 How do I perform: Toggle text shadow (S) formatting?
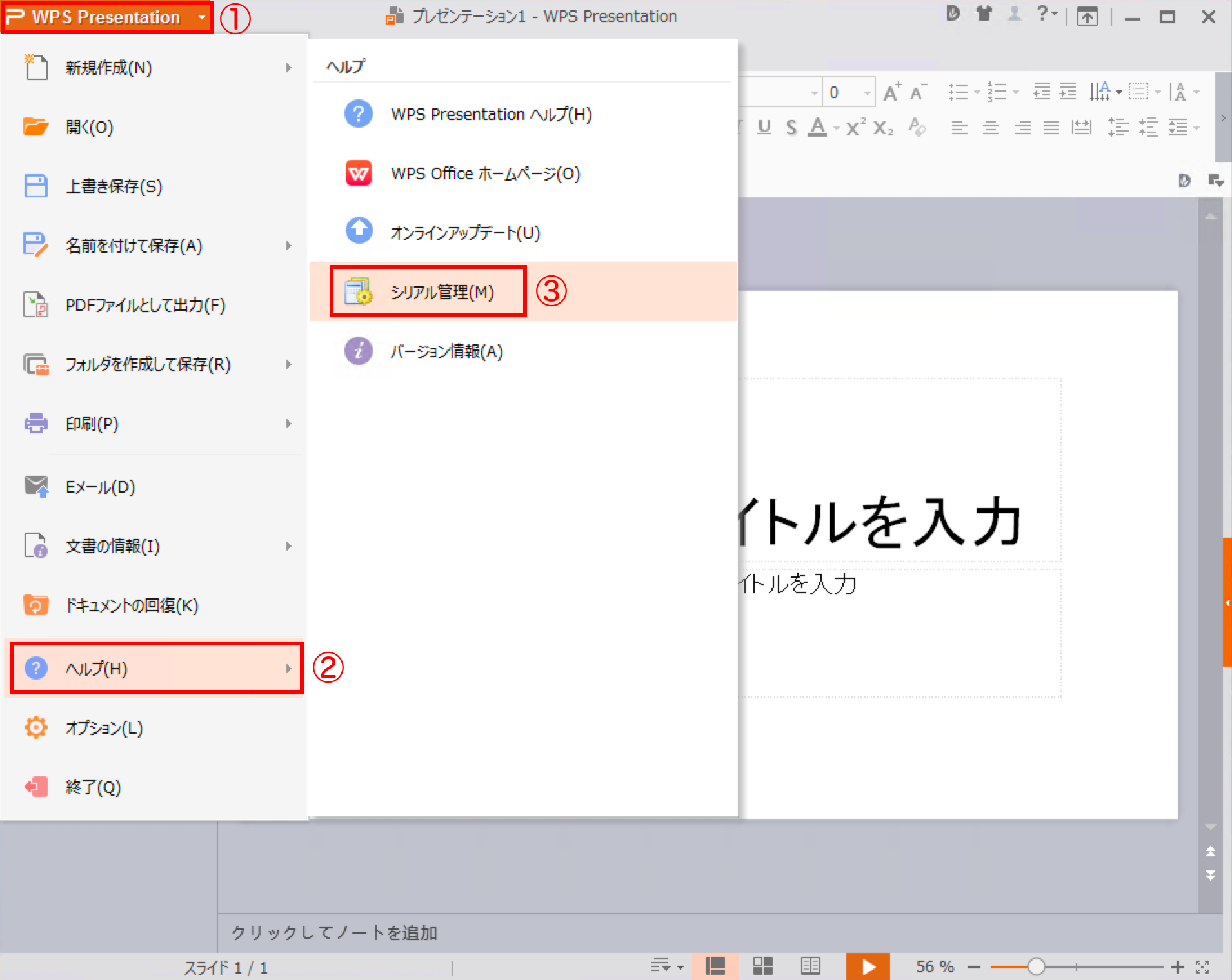pos(791,127)
